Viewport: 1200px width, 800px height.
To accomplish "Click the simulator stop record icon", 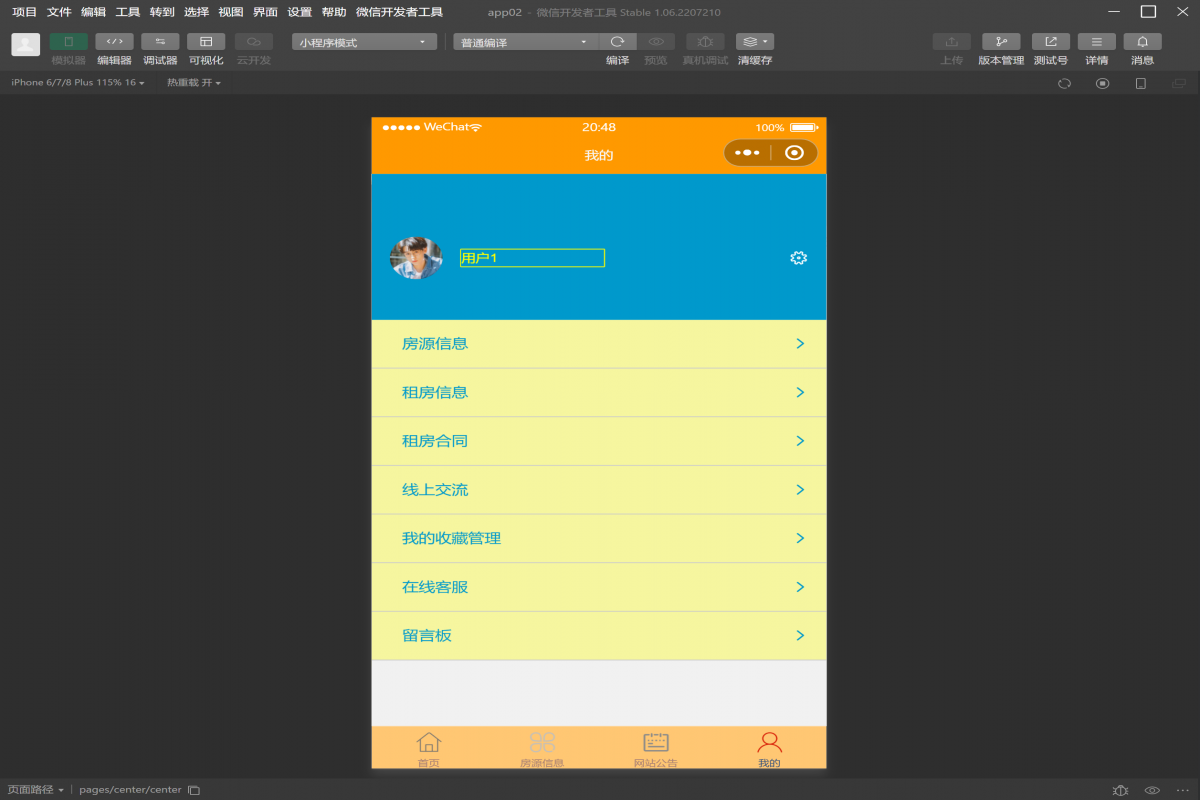I will [1102, 84].
